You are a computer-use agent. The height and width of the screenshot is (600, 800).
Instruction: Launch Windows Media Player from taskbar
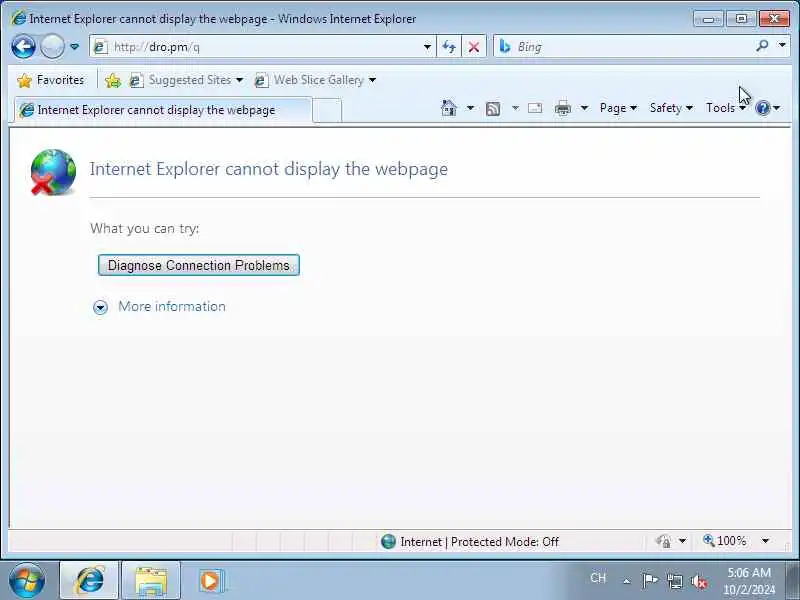pyautogui.click(x=210, y=581)
